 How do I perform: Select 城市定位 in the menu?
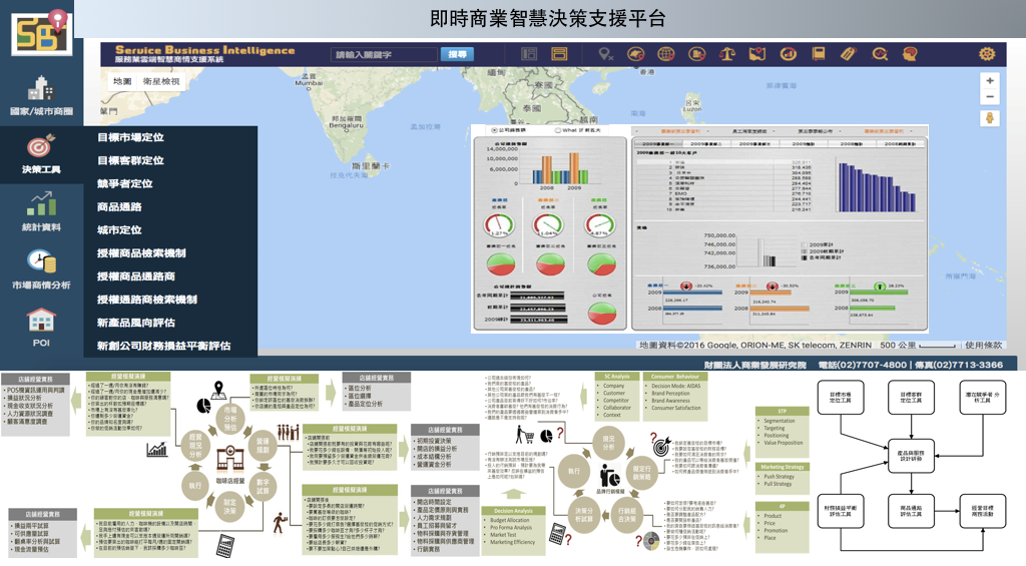point(119,230)
